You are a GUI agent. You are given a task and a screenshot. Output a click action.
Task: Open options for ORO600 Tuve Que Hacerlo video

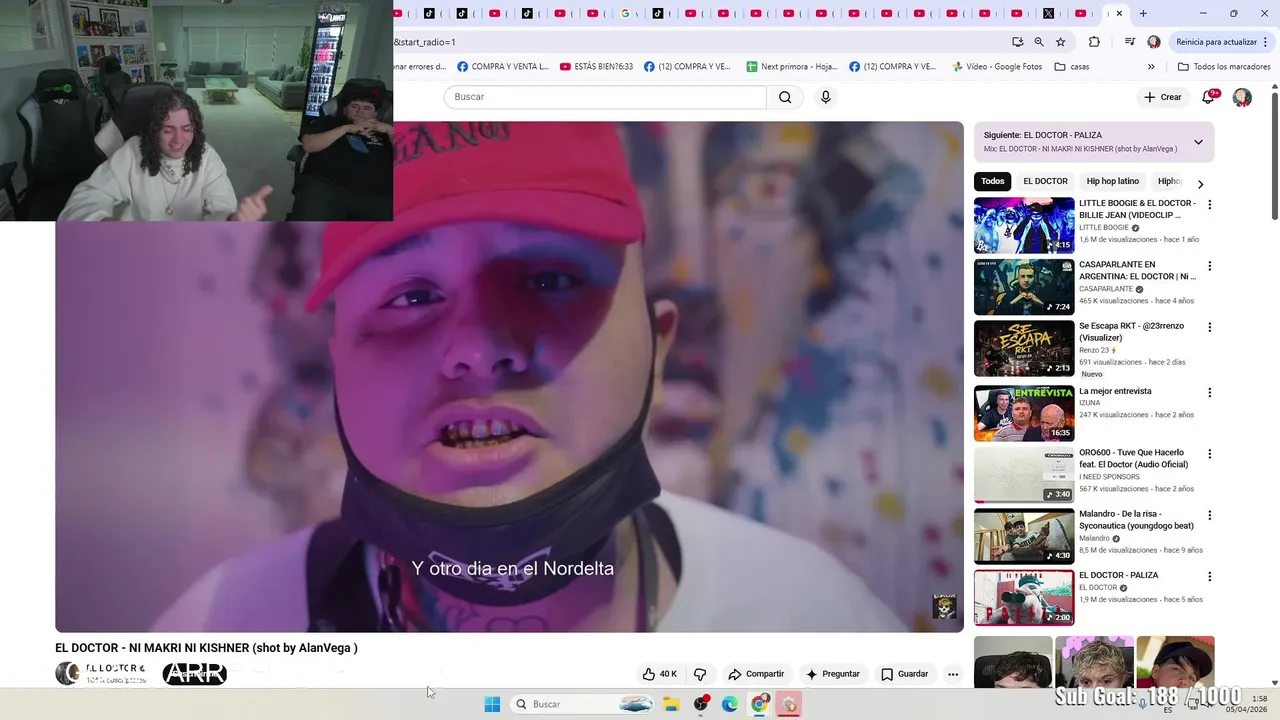pyautogui.click(x=1209, y=454)
